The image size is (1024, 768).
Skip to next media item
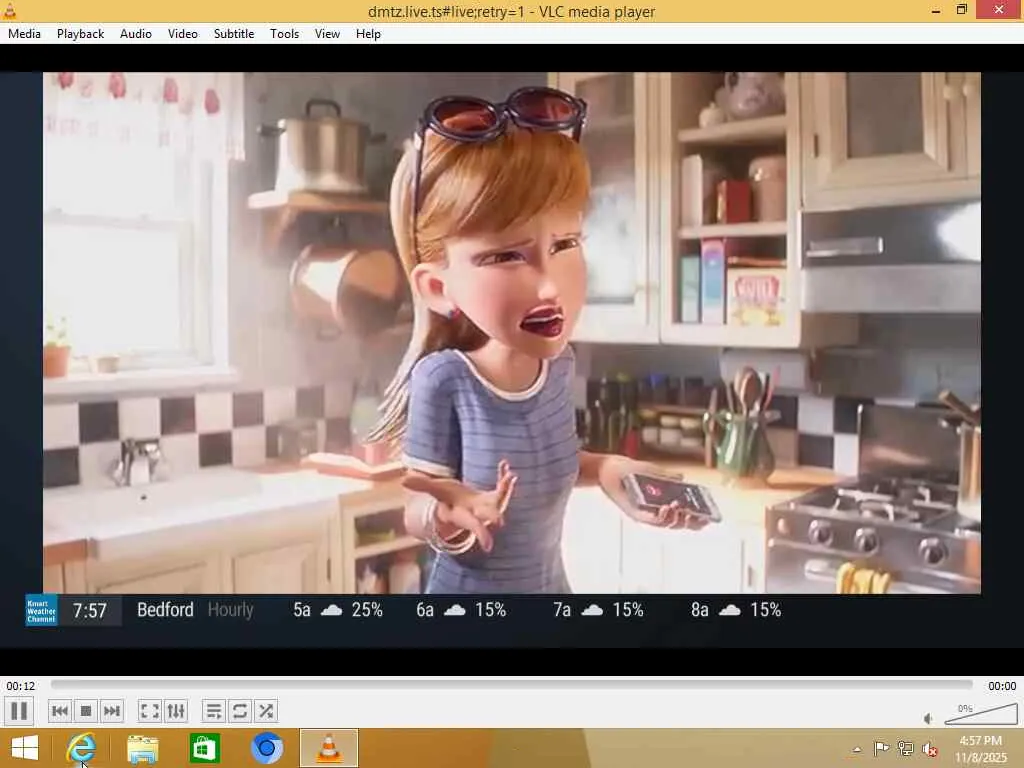click(112, 711)
